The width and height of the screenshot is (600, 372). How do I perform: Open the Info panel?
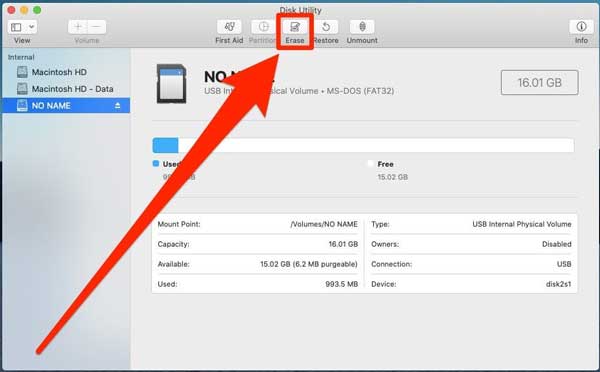581,27
